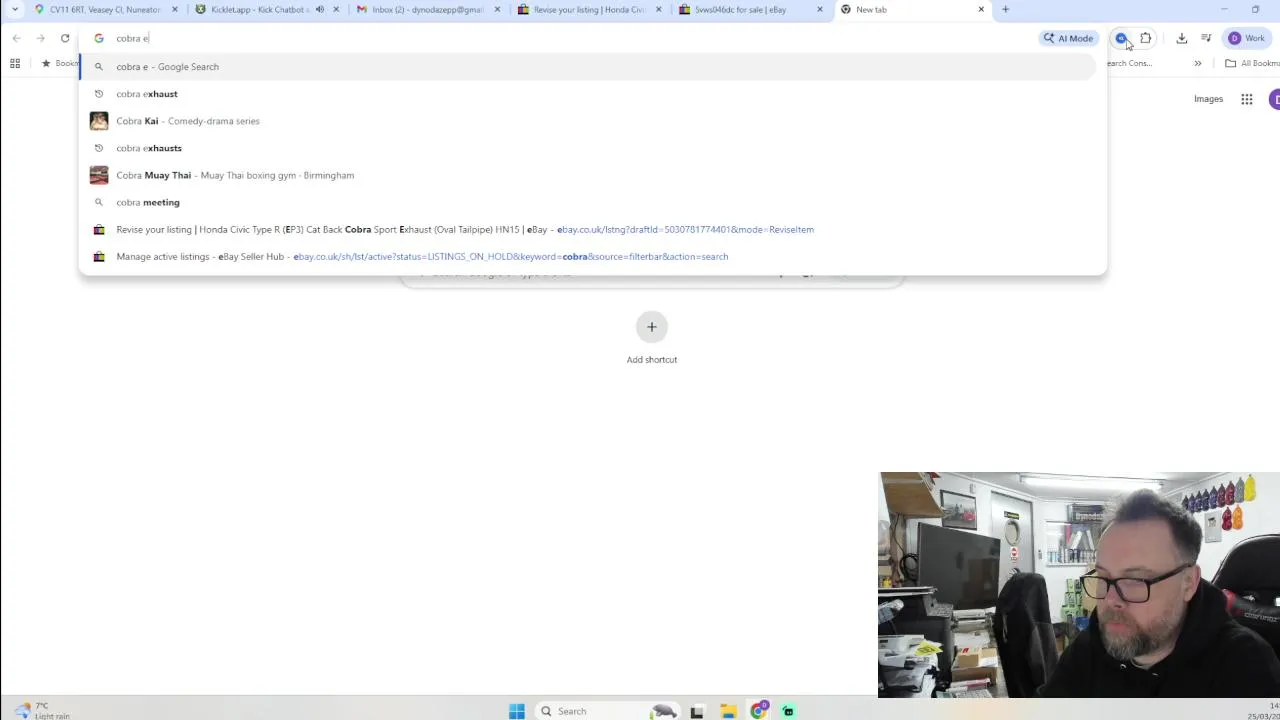Click the Cobra Muay Thai thumbnail image
Screen dimensions: 1280x720
point(99,175)
